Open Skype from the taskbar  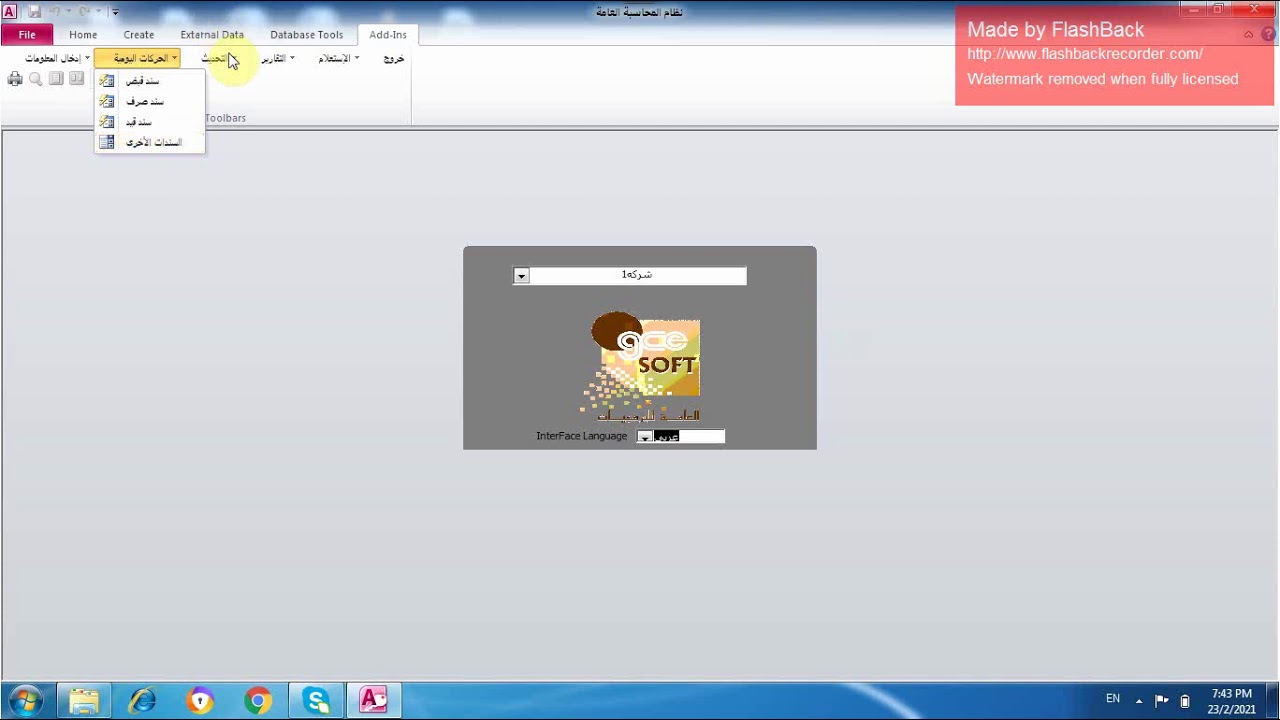click(316, 701)
